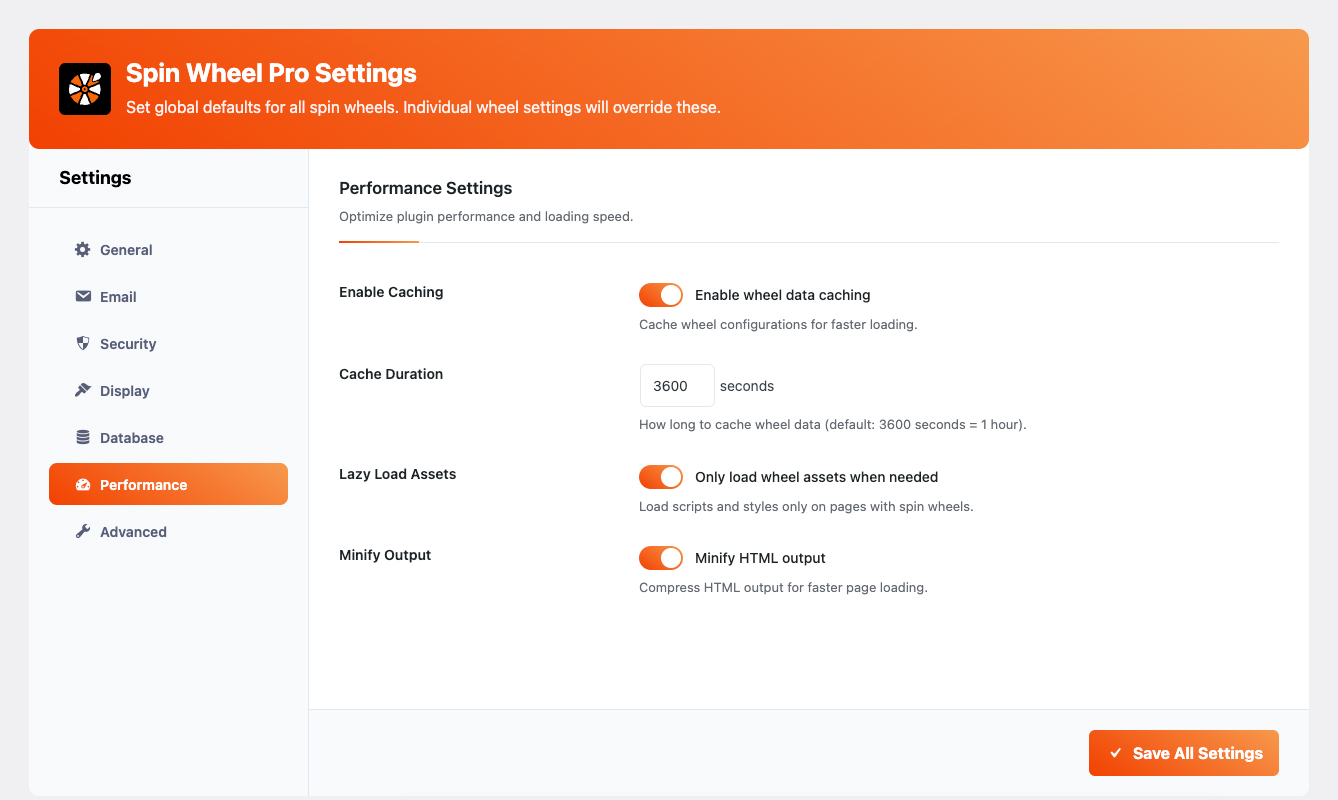The height and width of the screenshot is (800, 1338).
Task: Click Save All Settings
Action: 1183,753
